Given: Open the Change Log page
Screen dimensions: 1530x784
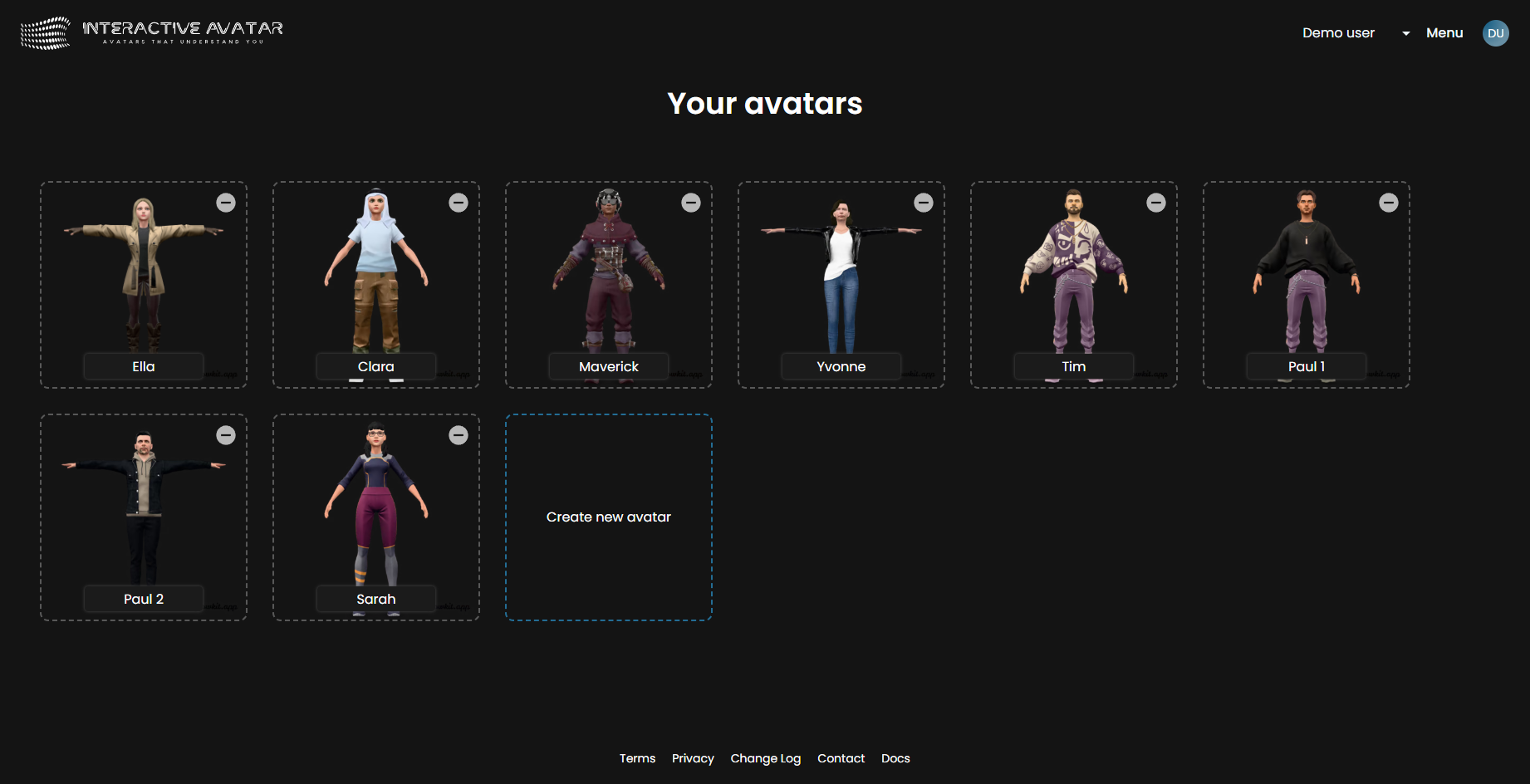Looking at the screenshot, I should point(765,757).
